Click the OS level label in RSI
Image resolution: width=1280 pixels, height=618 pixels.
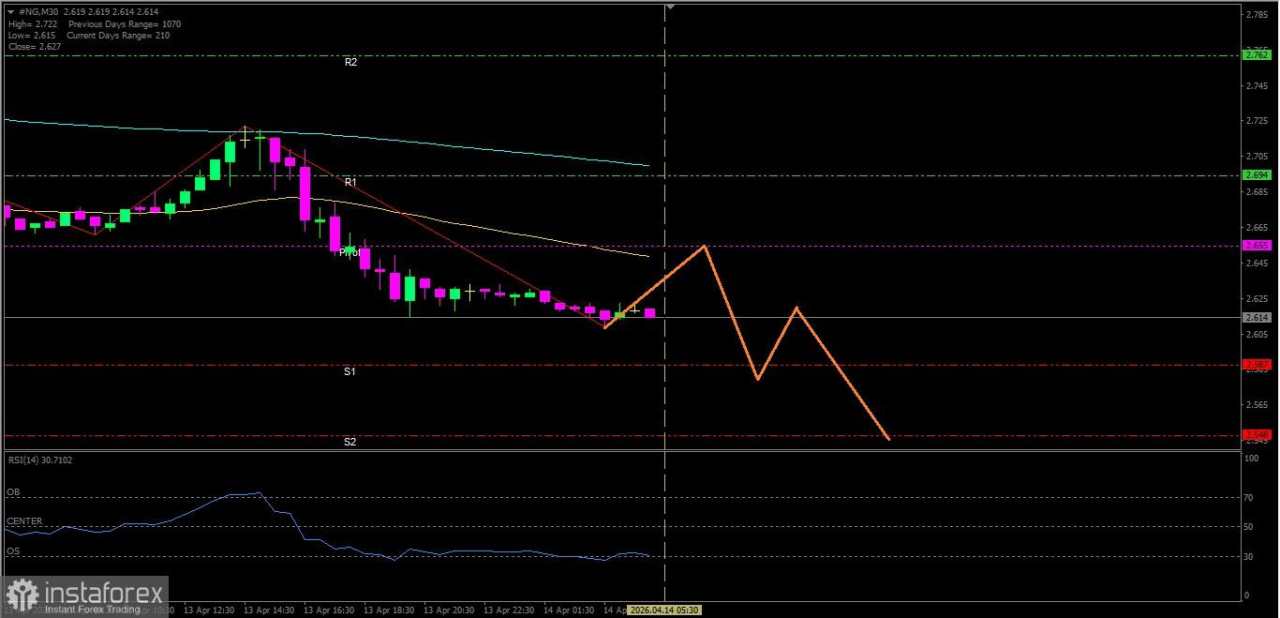(x=13, y=550)
